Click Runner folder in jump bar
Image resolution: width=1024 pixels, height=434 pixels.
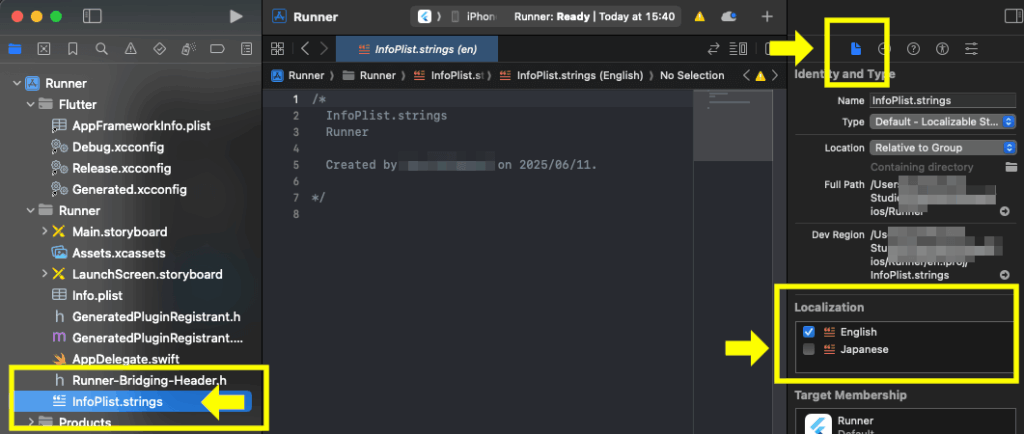(371, 76)
